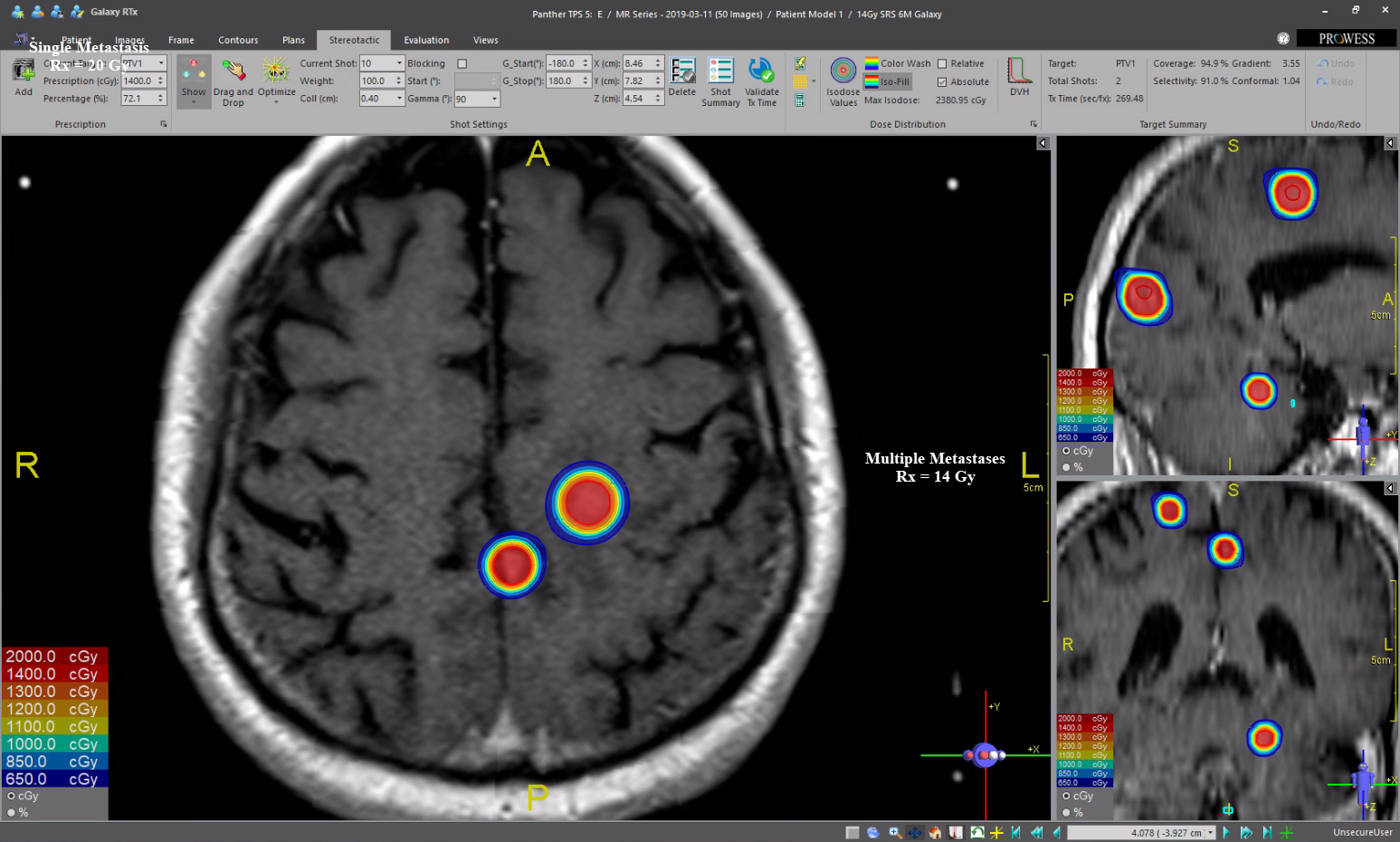The width and height of the screenshot is (1400, 842).
Task: Select percent radio button in main legend
Action: 12,813
